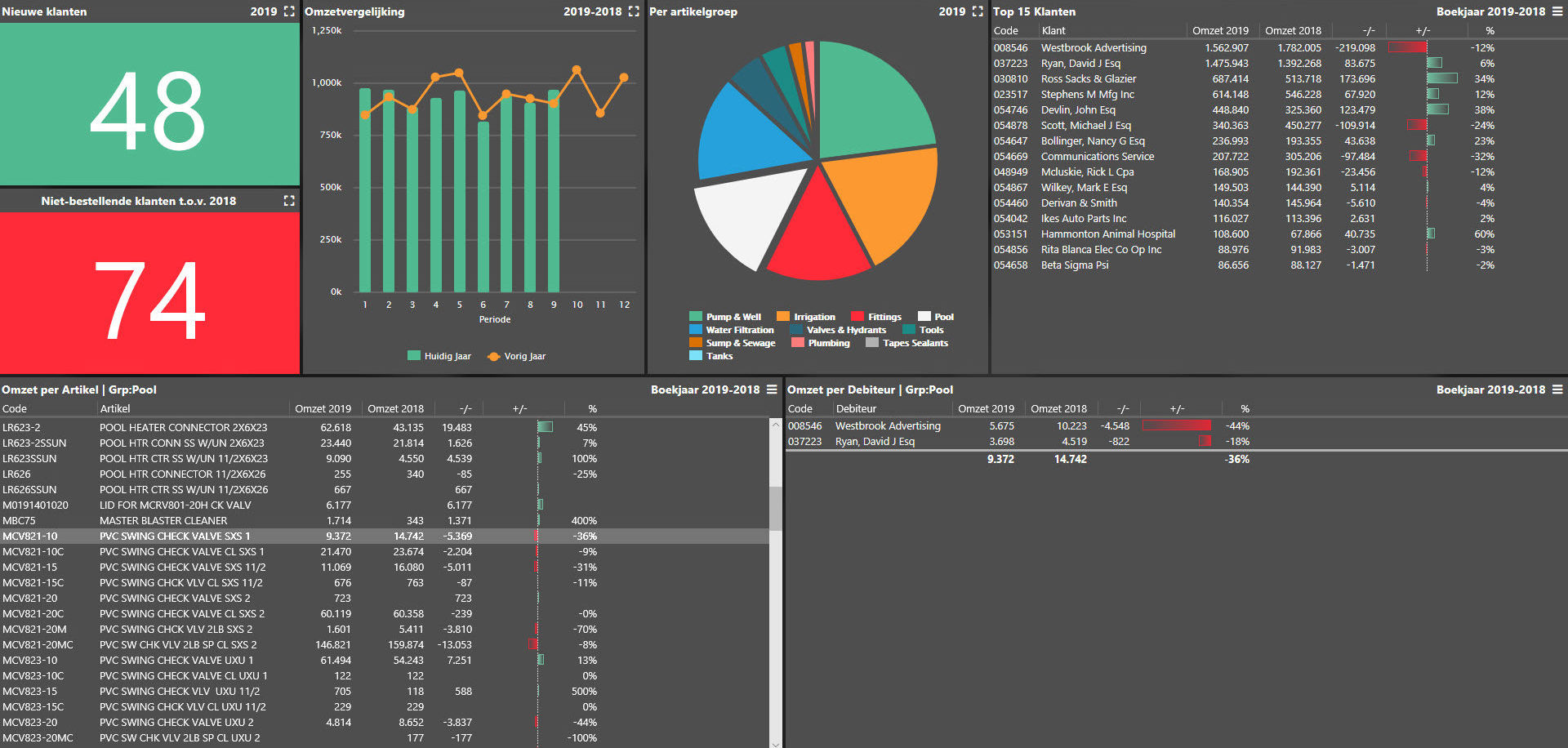Click the article table scrollbar thumb
Image resolution: width=1568 pixels, height=748 pixels.
[776, 508]
